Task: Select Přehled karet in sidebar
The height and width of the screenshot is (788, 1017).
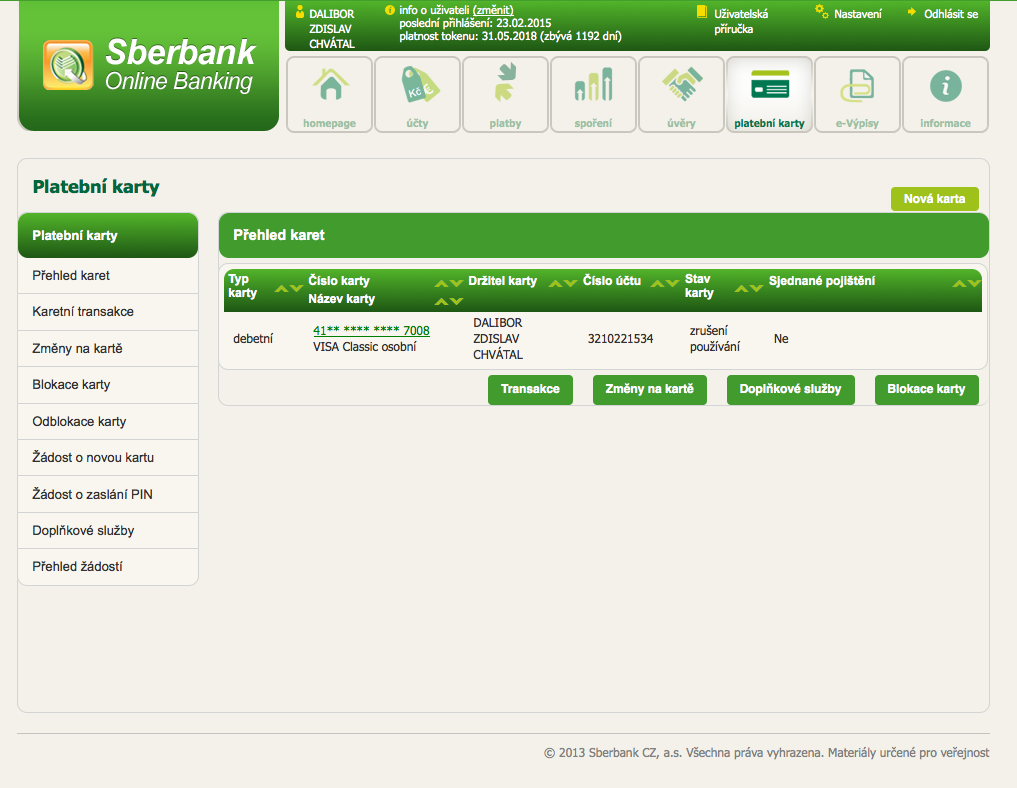Action: (108, 276)
